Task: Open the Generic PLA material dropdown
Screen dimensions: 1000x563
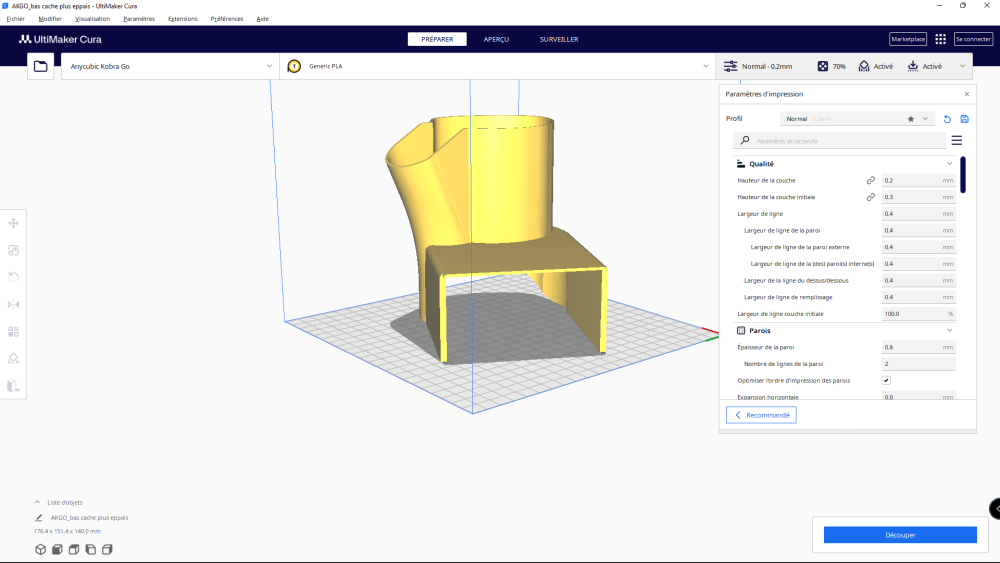Action: point(497,66)
